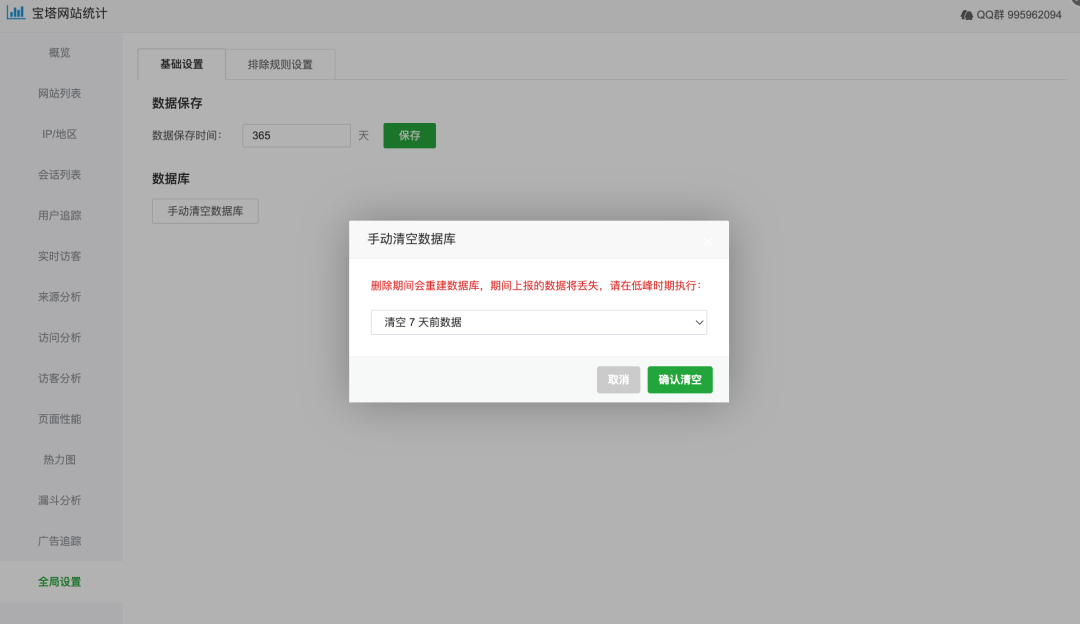
Task: Open 用户追踪 in the sidebar
Action: point(60,215)
